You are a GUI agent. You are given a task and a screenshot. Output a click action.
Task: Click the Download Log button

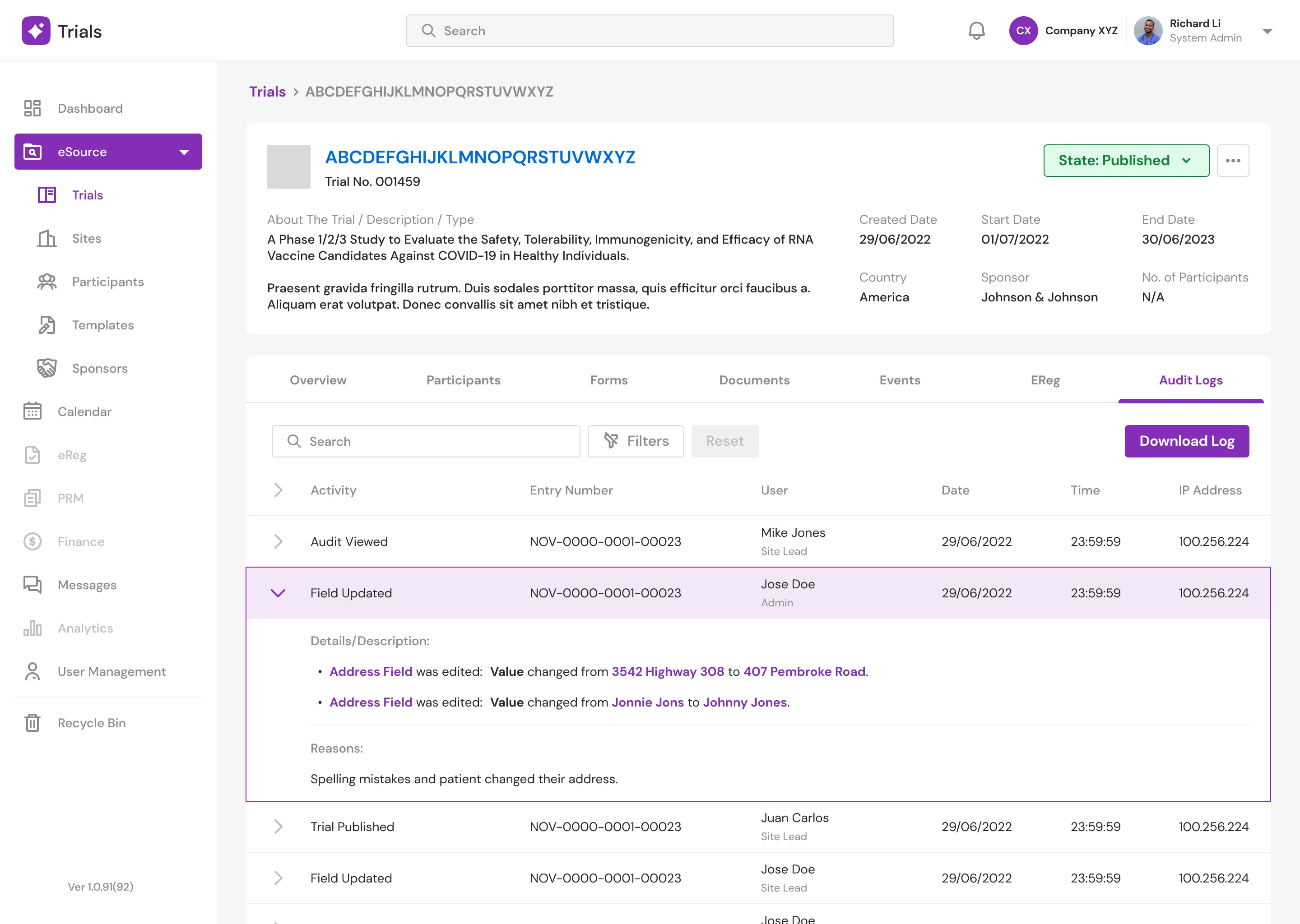tap(1186, 441)
